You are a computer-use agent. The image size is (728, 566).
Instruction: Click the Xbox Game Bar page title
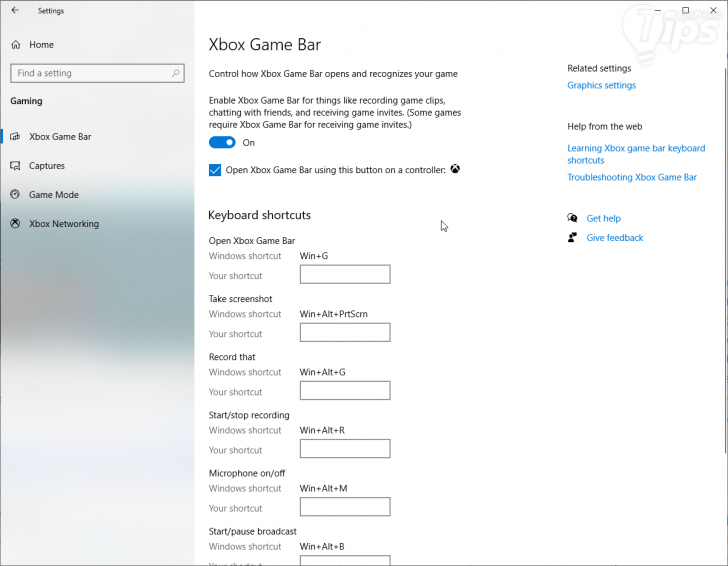click(x=265, y=45)
